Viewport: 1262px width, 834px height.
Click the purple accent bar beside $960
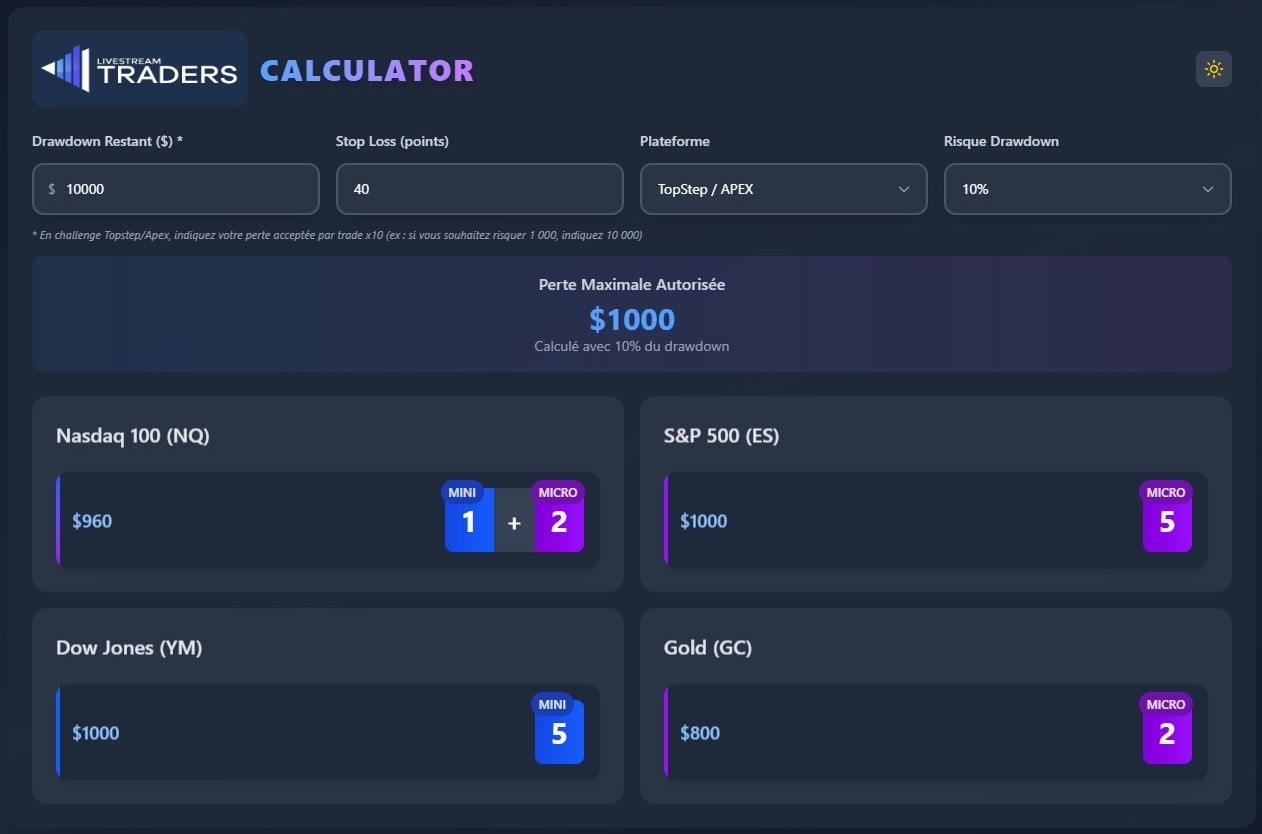(58, 520)
